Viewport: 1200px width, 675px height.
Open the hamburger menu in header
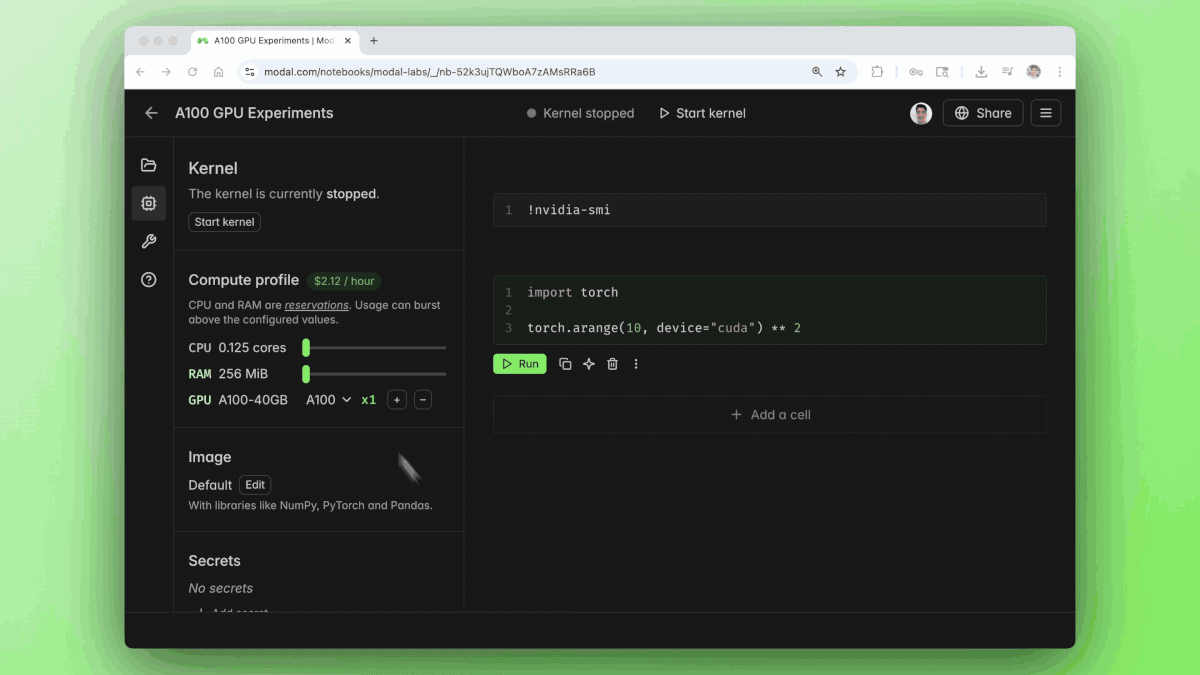pos(1046,113)
